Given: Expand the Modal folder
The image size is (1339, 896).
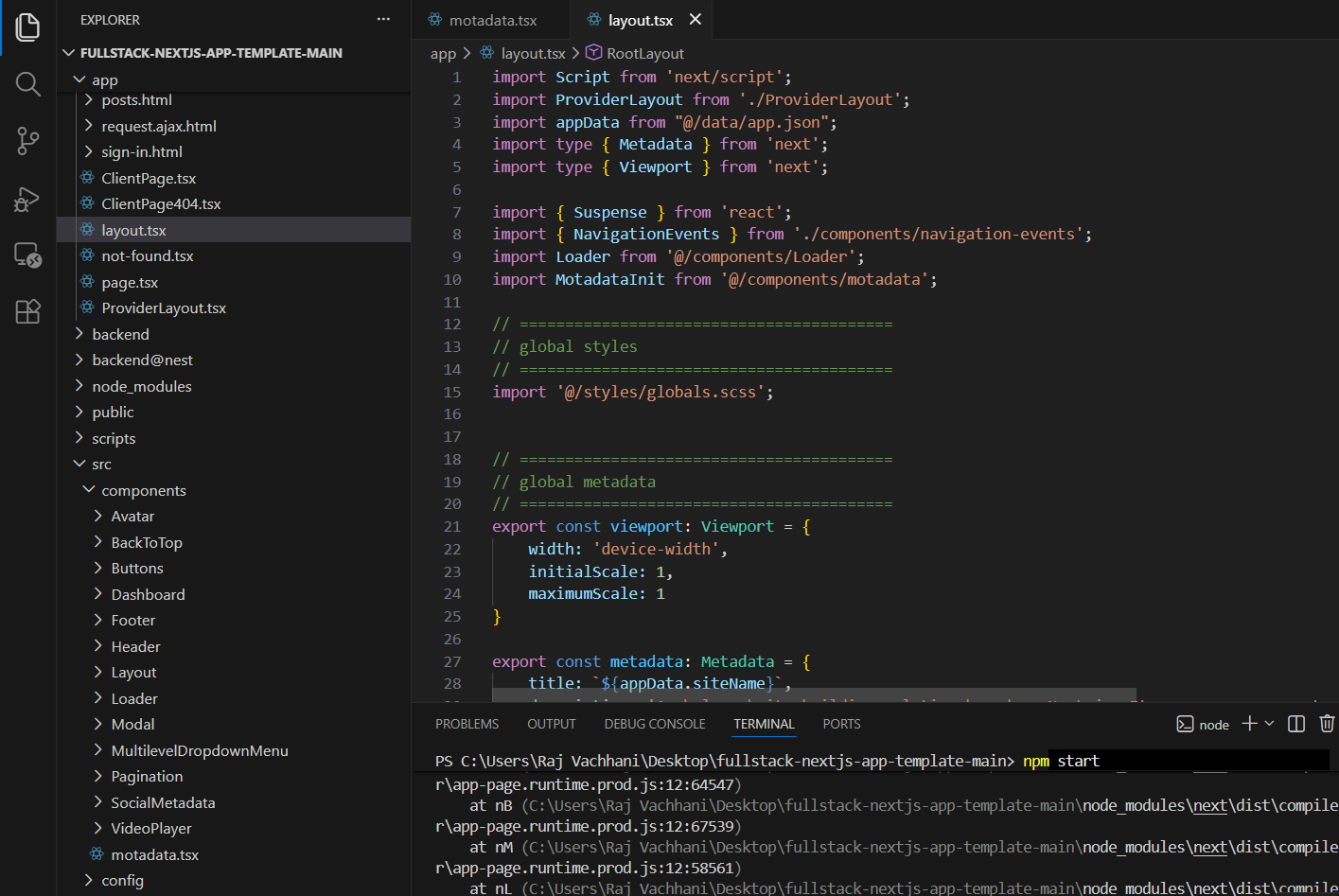Looking at the screenshot, I should [x=98, y=724].
